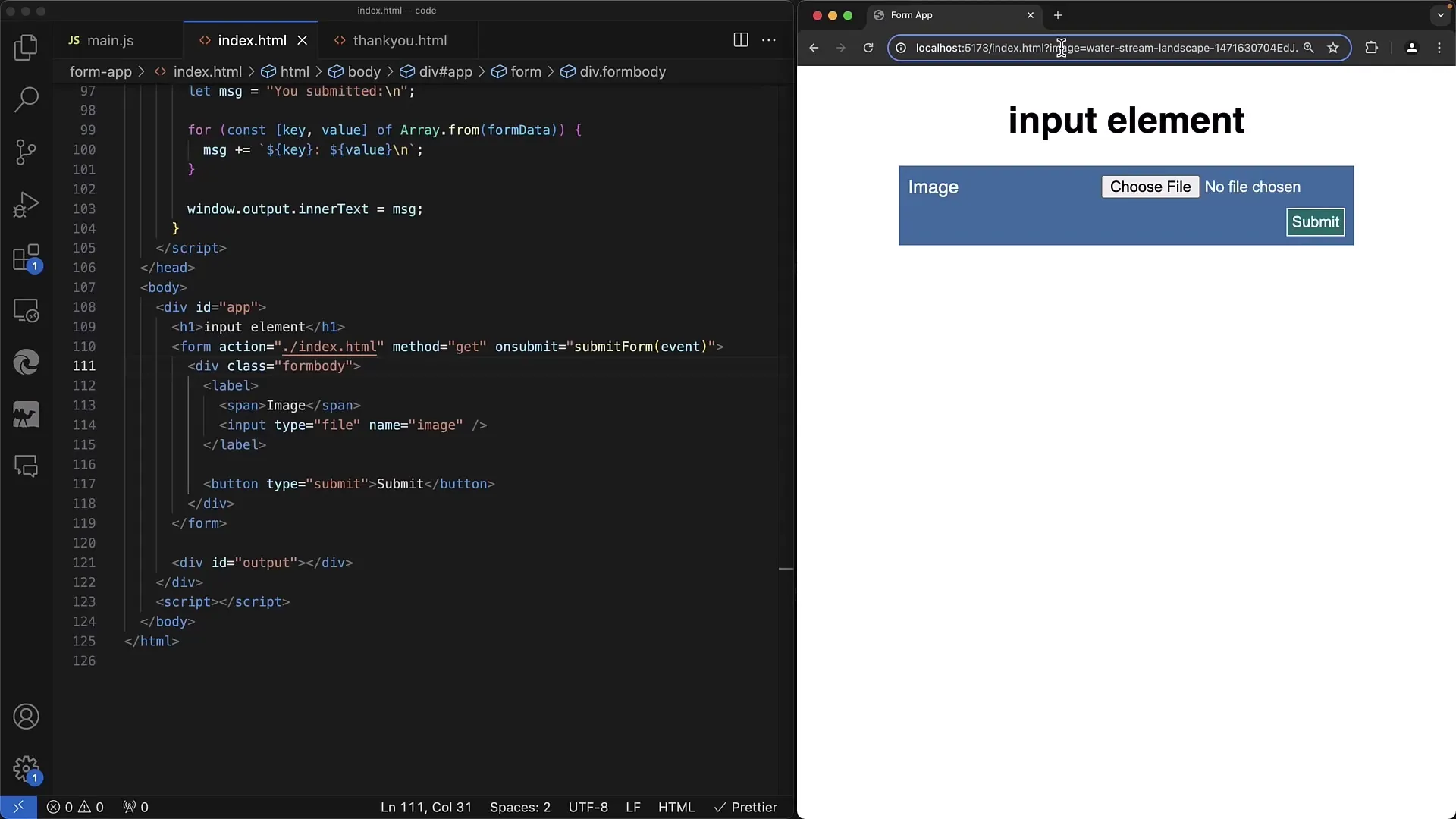
Task: Expand the breadcrumb form item
Action: tap(526, 71)
